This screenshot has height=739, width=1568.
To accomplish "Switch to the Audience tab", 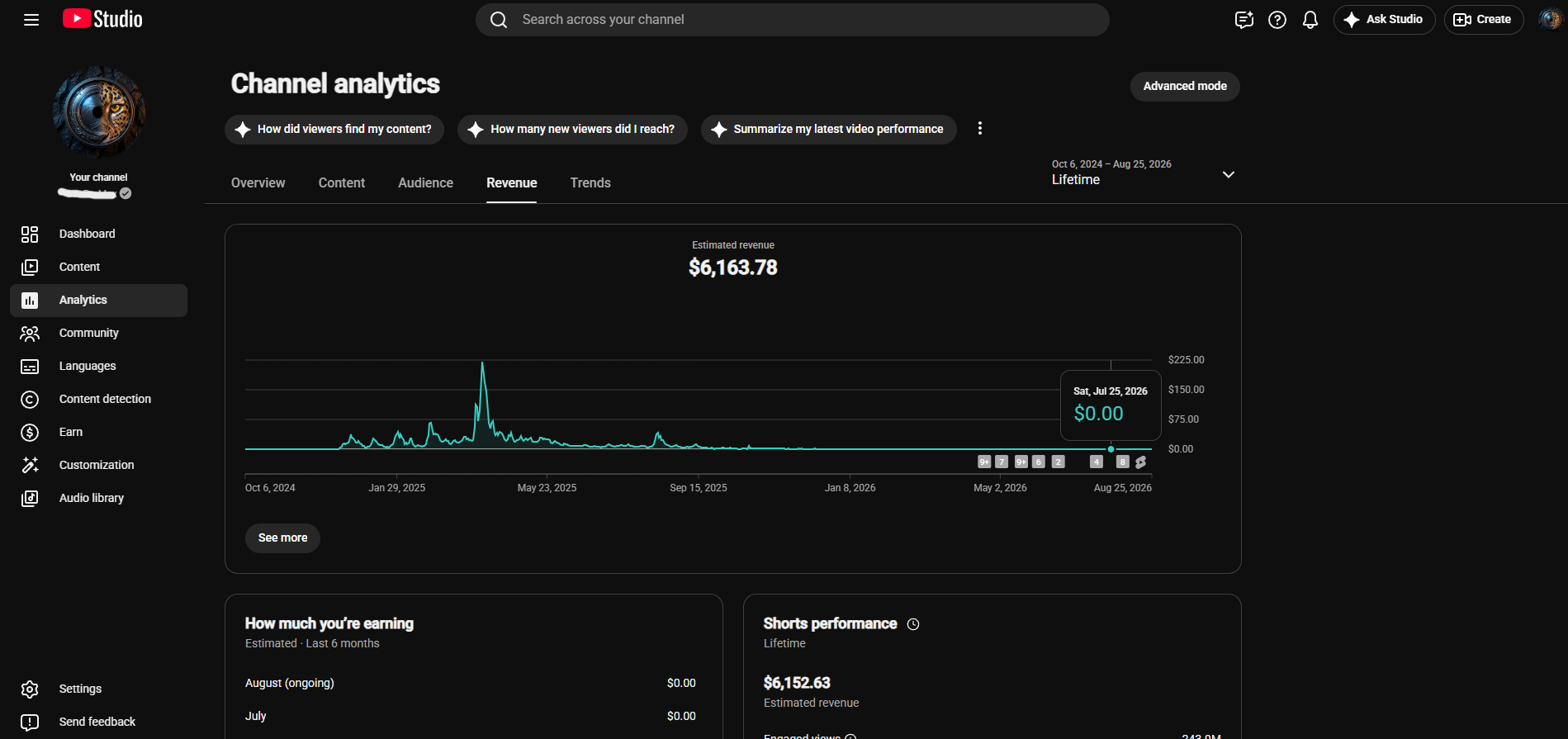I will point(425,183).
